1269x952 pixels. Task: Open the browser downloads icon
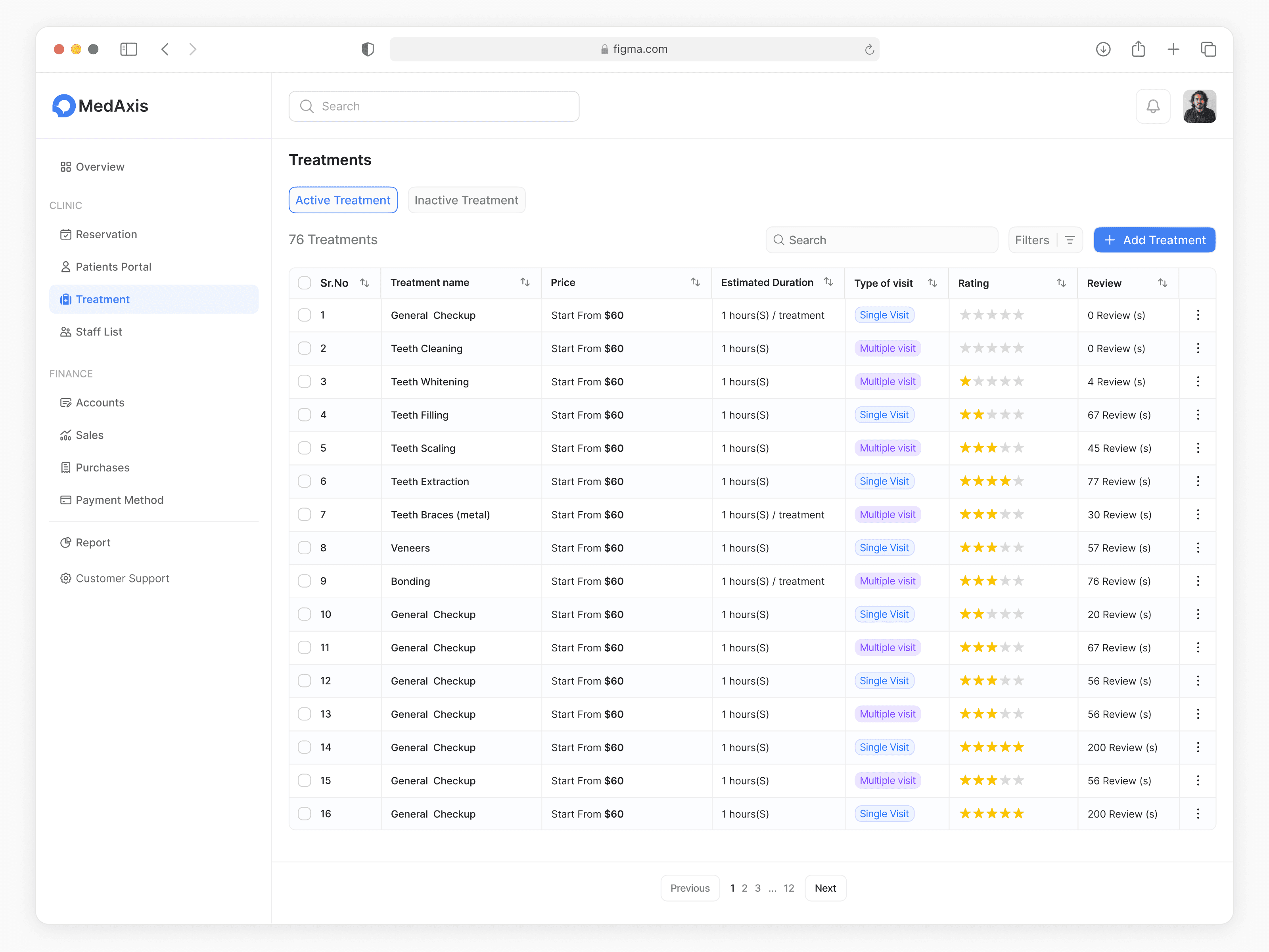(1102, 49)
